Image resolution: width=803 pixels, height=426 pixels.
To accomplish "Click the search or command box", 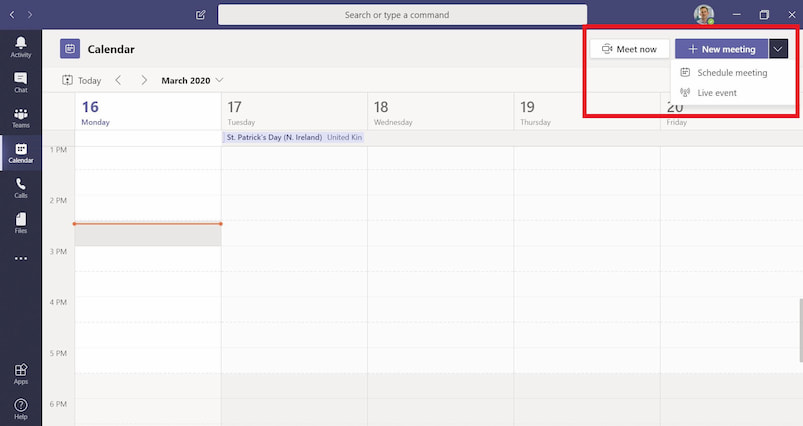I will pos(403,15).
